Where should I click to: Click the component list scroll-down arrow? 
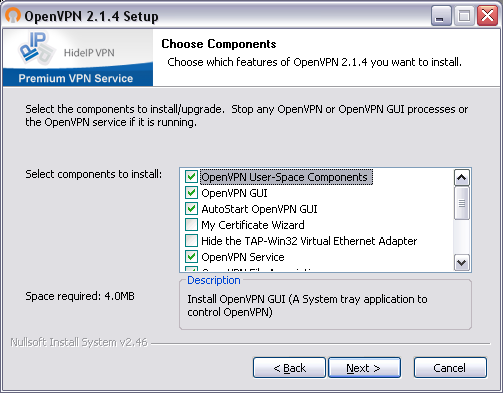tap(462, 263)
